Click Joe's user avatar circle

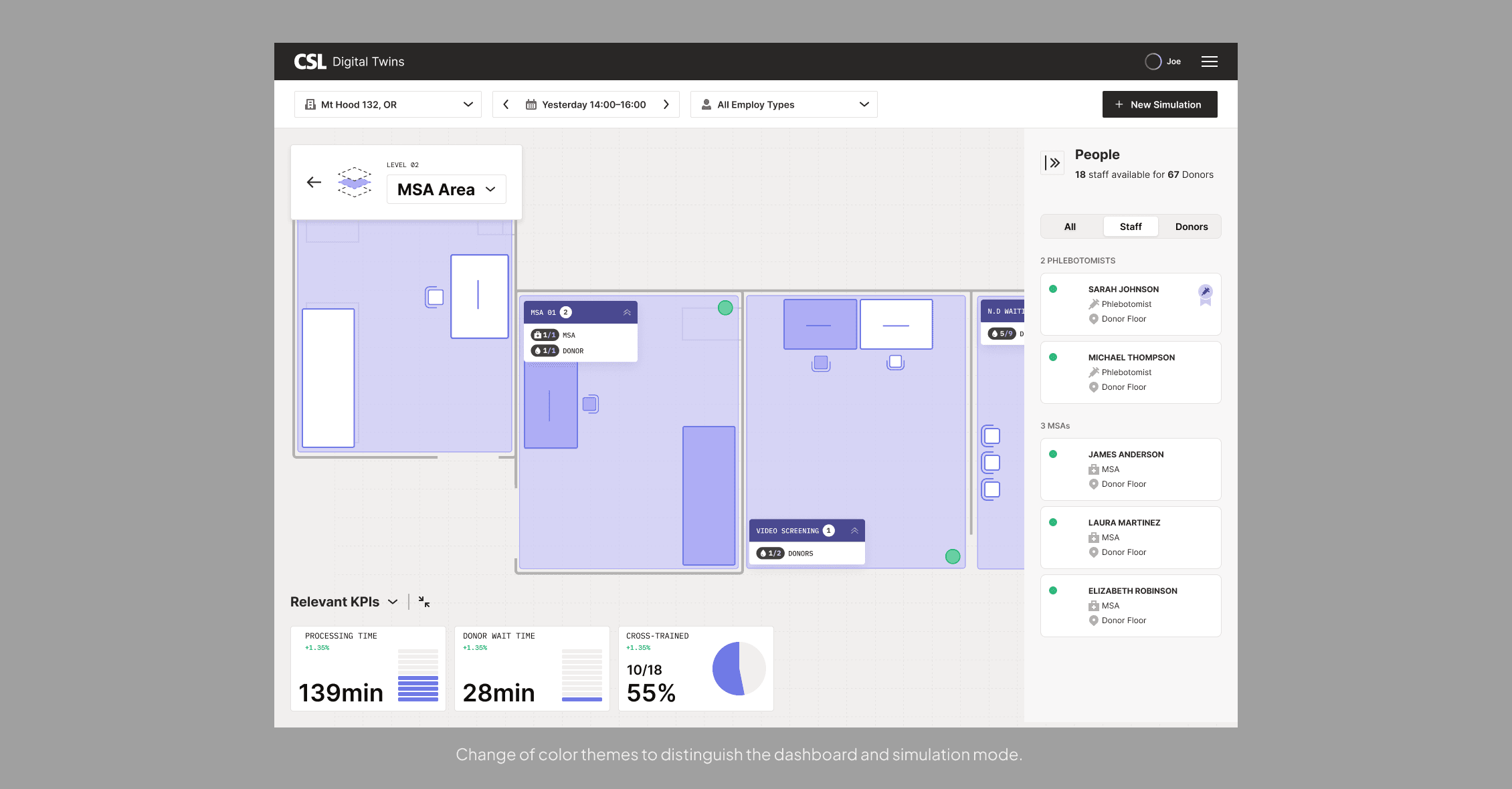click(1153, 62)
